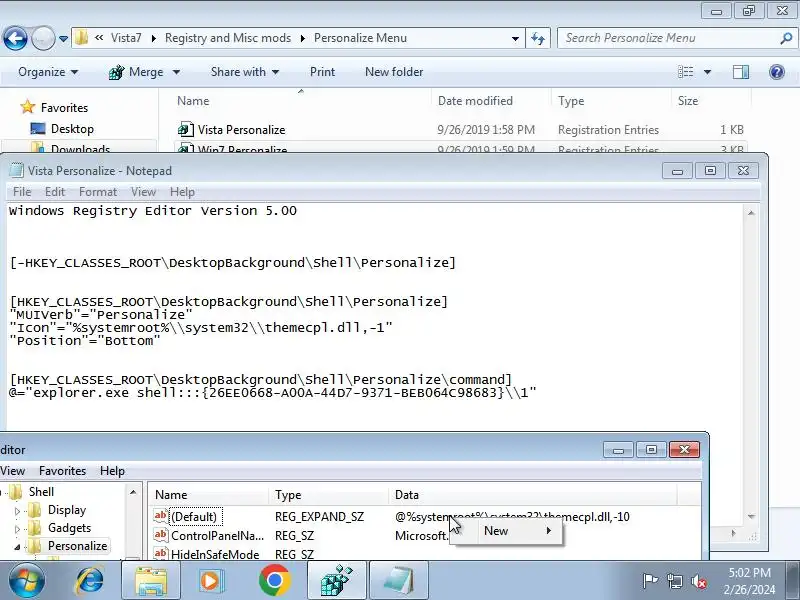
Task: Expand the Display registry key
Action: tap(17, 511)
